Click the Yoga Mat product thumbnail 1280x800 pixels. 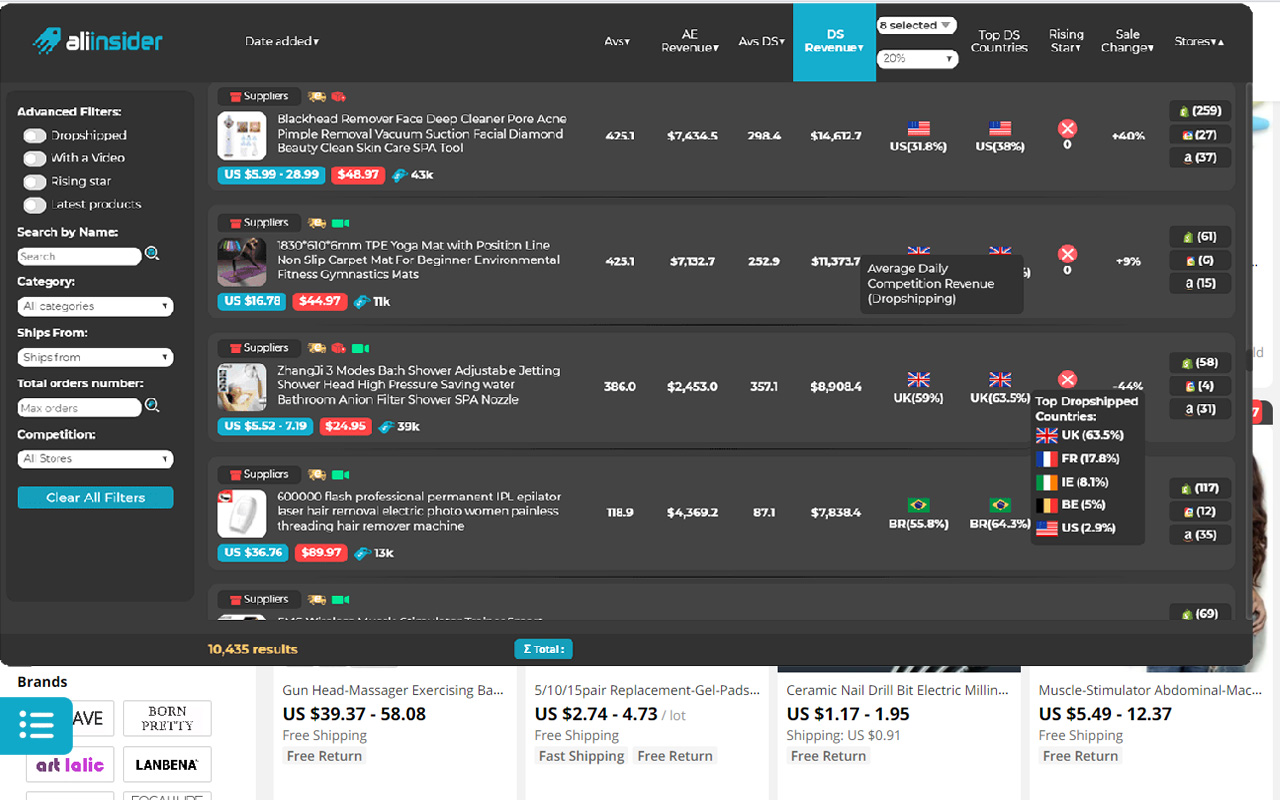pyautogui.click(x=242, y=262)
